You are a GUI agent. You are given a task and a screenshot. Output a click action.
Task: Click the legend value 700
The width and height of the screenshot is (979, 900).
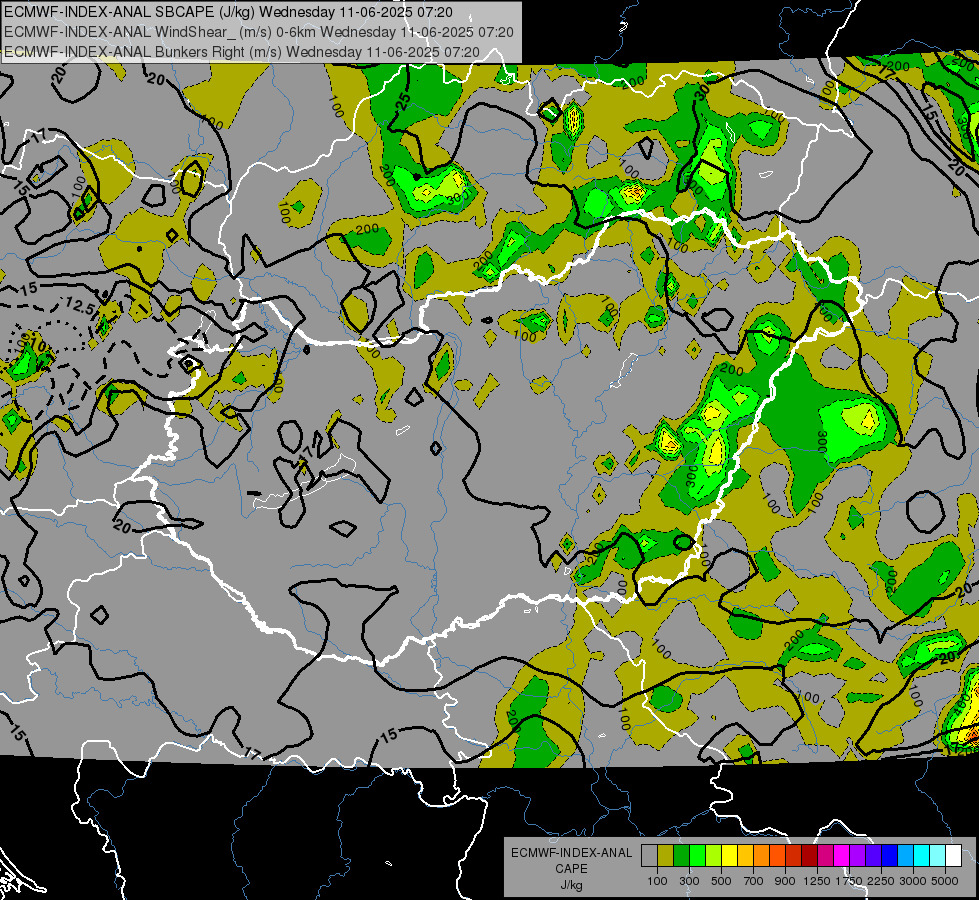tap(754, 881)
